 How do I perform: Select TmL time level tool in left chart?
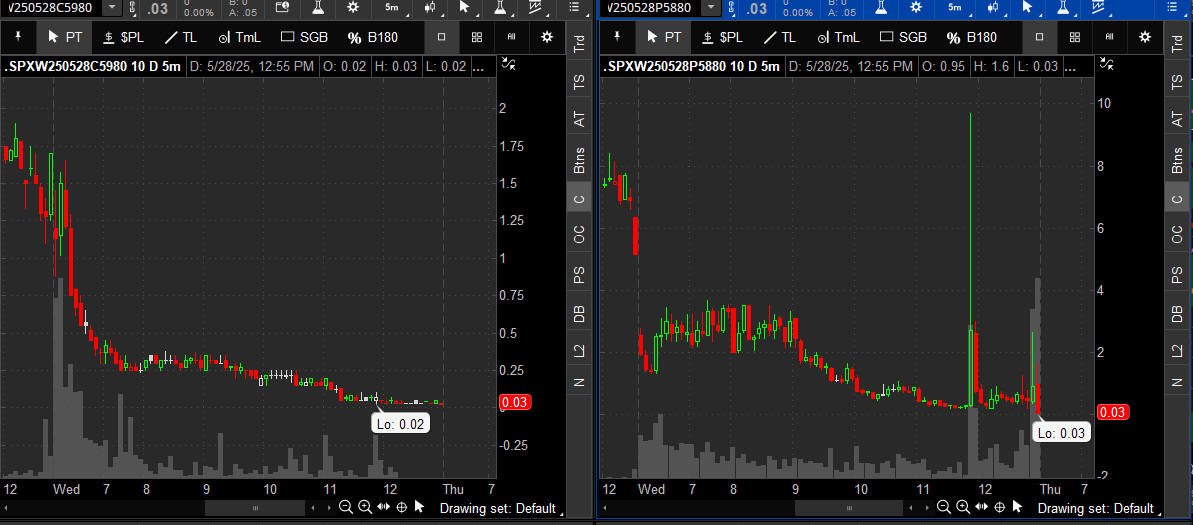click(239, 37)
